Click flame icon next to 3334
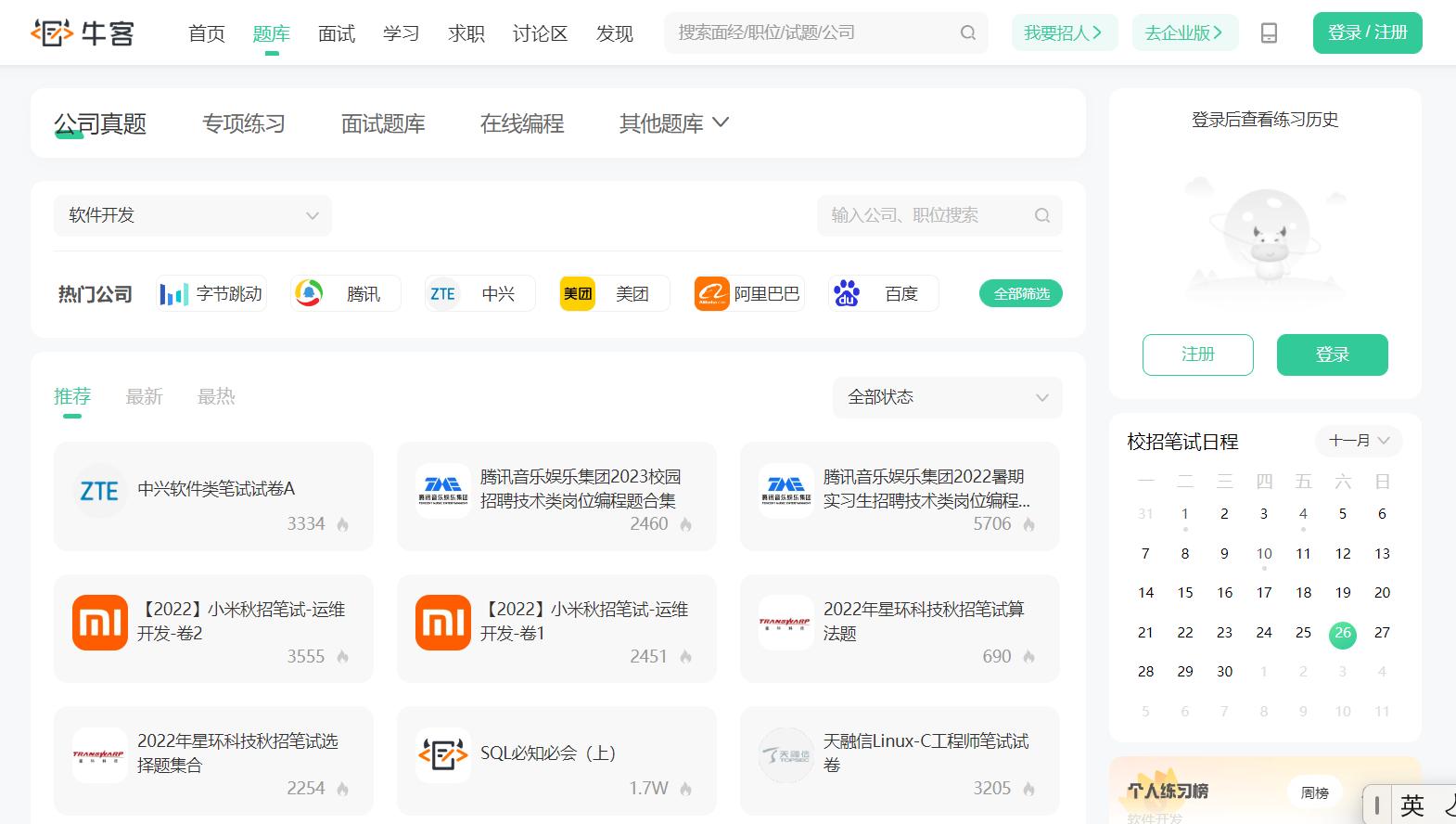Image resolution: width=1456 pixels, height=824 pixels. pos(343,524)
